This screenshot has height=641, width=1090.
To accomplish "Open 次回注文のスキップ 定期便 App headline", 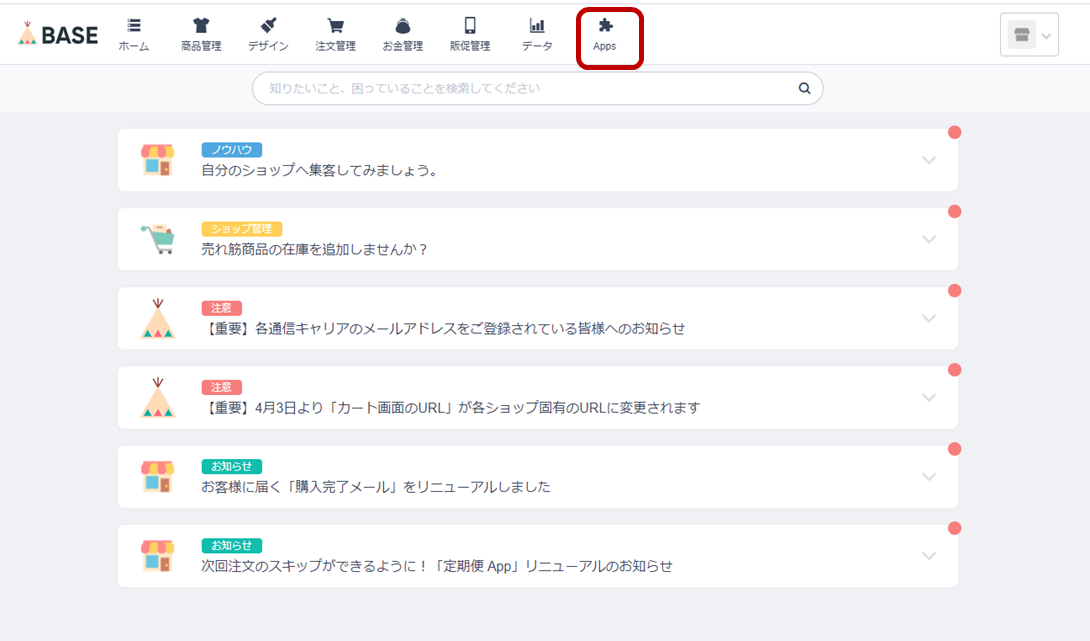I will tap(437, 567).
